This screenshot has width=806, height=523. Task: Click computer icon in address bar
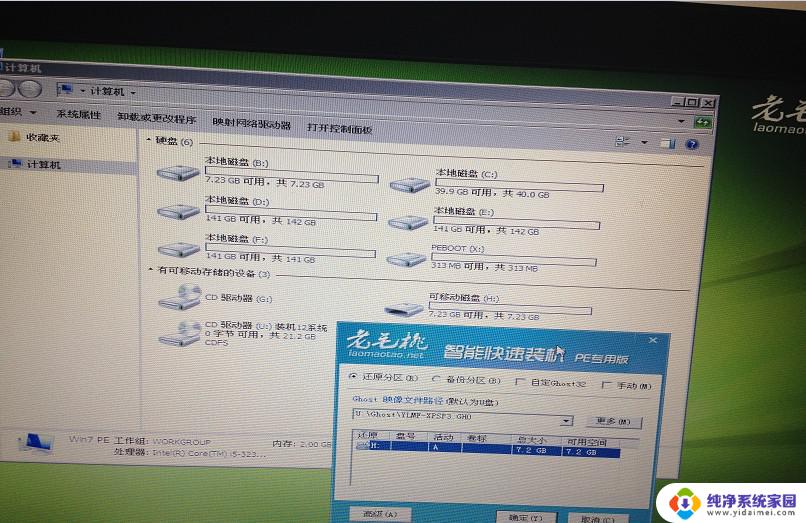tap(65, 89)
